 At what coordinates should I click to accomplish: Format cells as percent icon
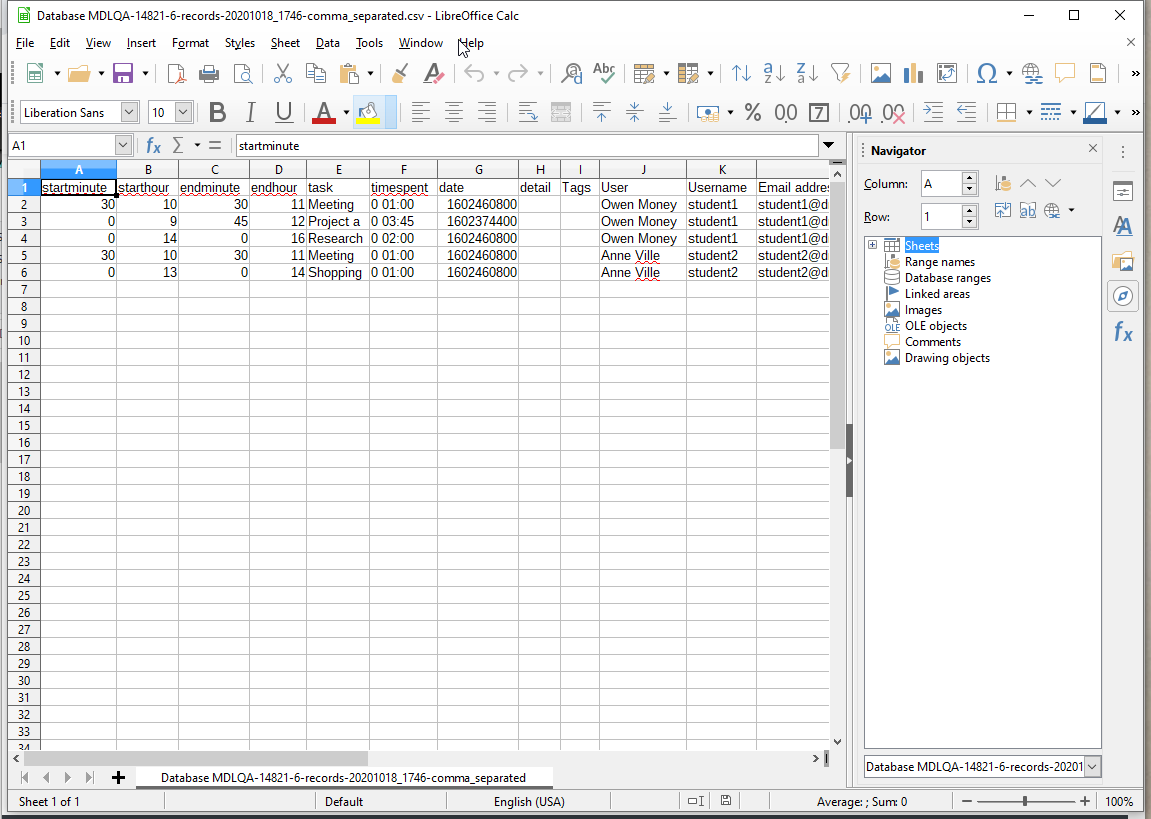752,112
